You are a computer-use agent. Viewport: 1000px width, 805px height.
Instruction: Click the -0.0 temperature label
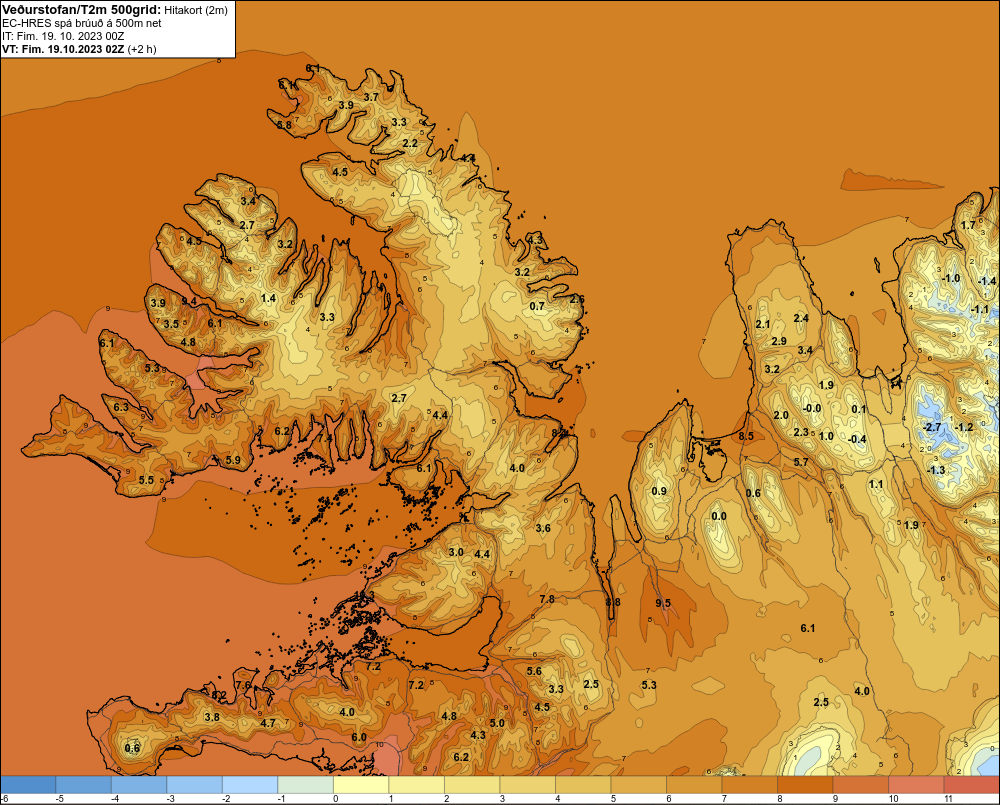(811, 408)
